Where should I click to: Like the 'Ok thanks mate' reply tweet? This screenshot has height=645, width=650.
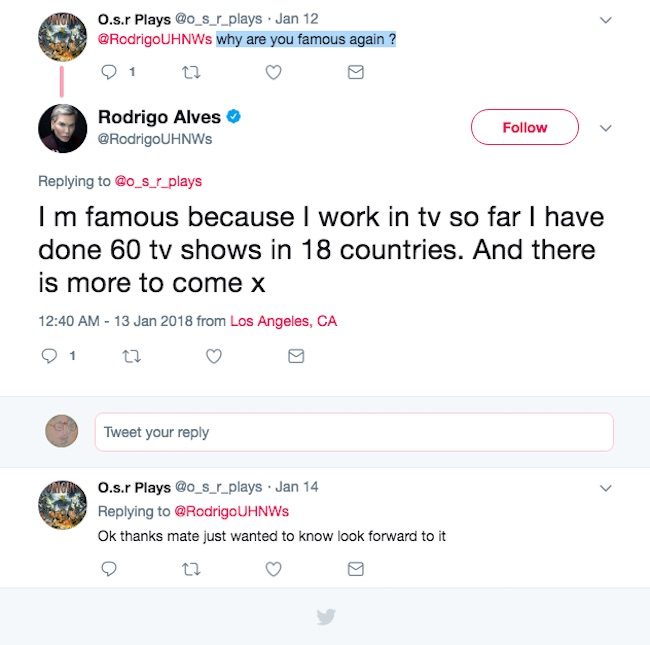click(273, 568)
